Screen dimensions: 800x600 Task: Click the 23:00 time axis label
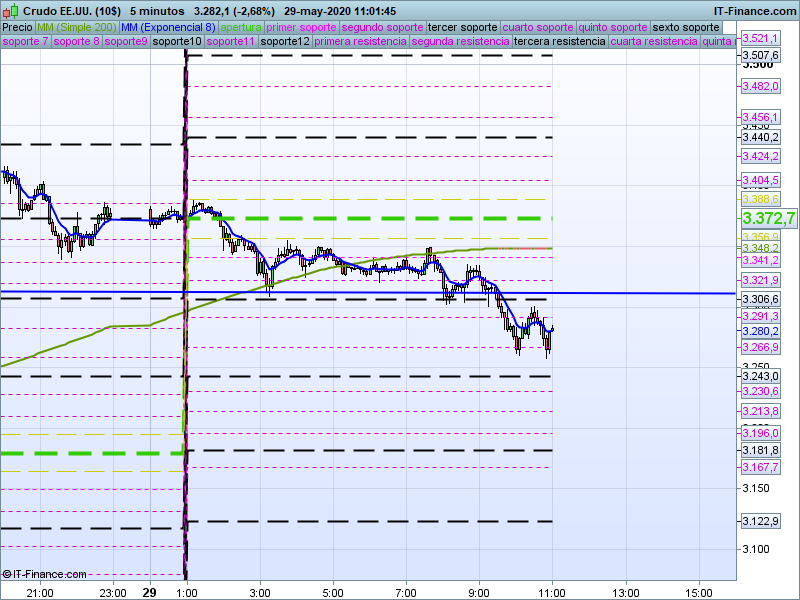coord(113,593)
